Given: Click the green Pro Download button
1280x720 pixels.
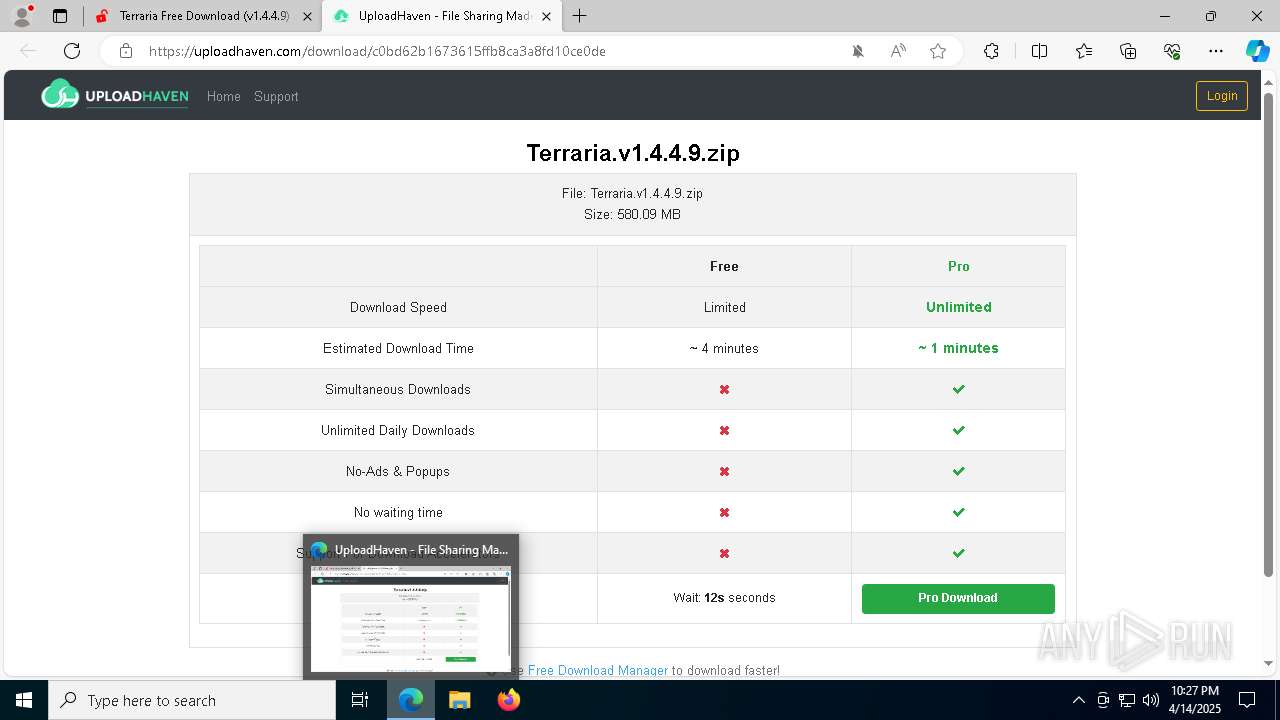Looking at the screenshot, I should 958,598.
